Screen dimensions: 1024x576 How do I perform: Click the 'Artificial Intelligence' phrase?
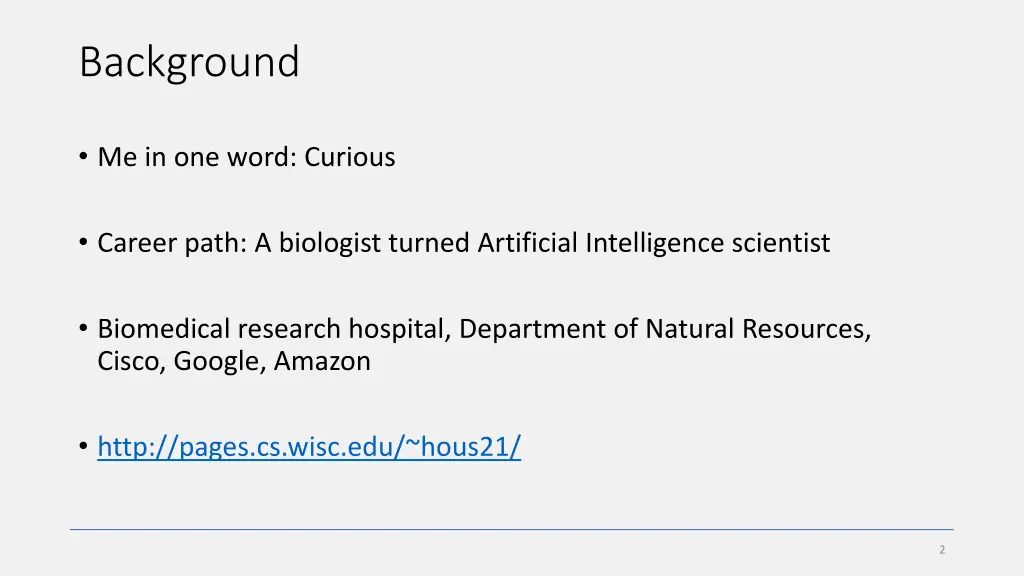(x=601, y=242)
